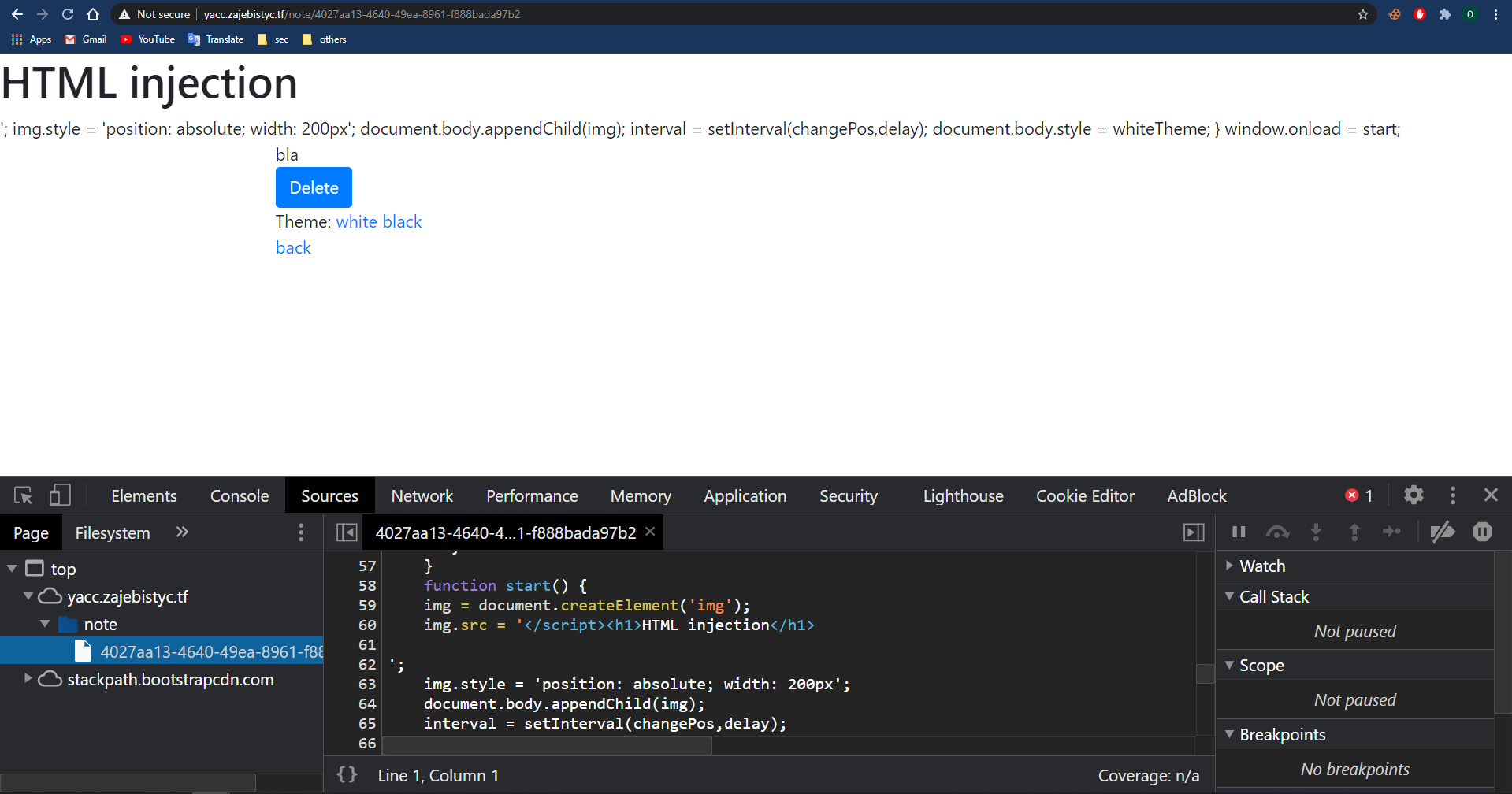Switch to the Console tab
The height and width of the screenshot is (794, 1512).
point(240,496)
